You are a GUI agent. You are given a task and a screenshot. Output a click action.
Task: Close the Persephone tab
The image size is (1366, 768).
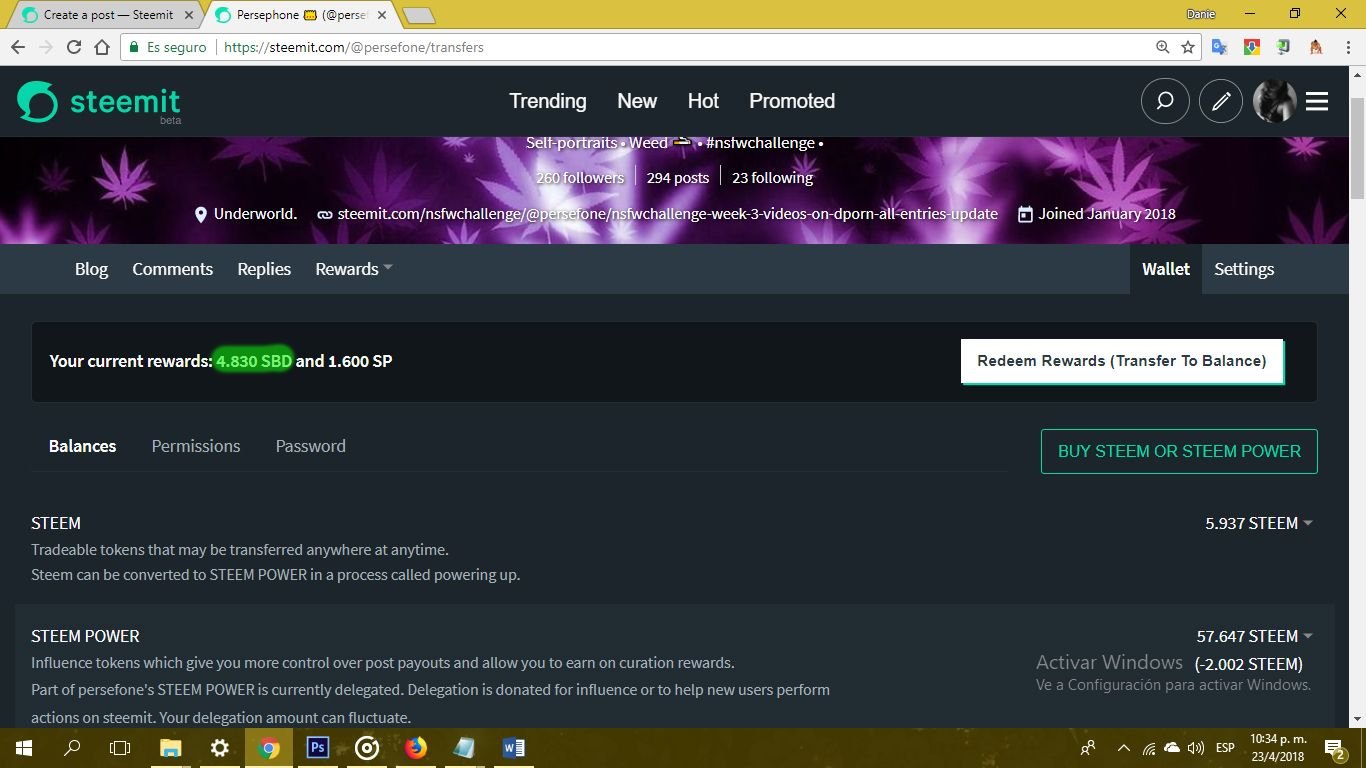click(382, 15)
